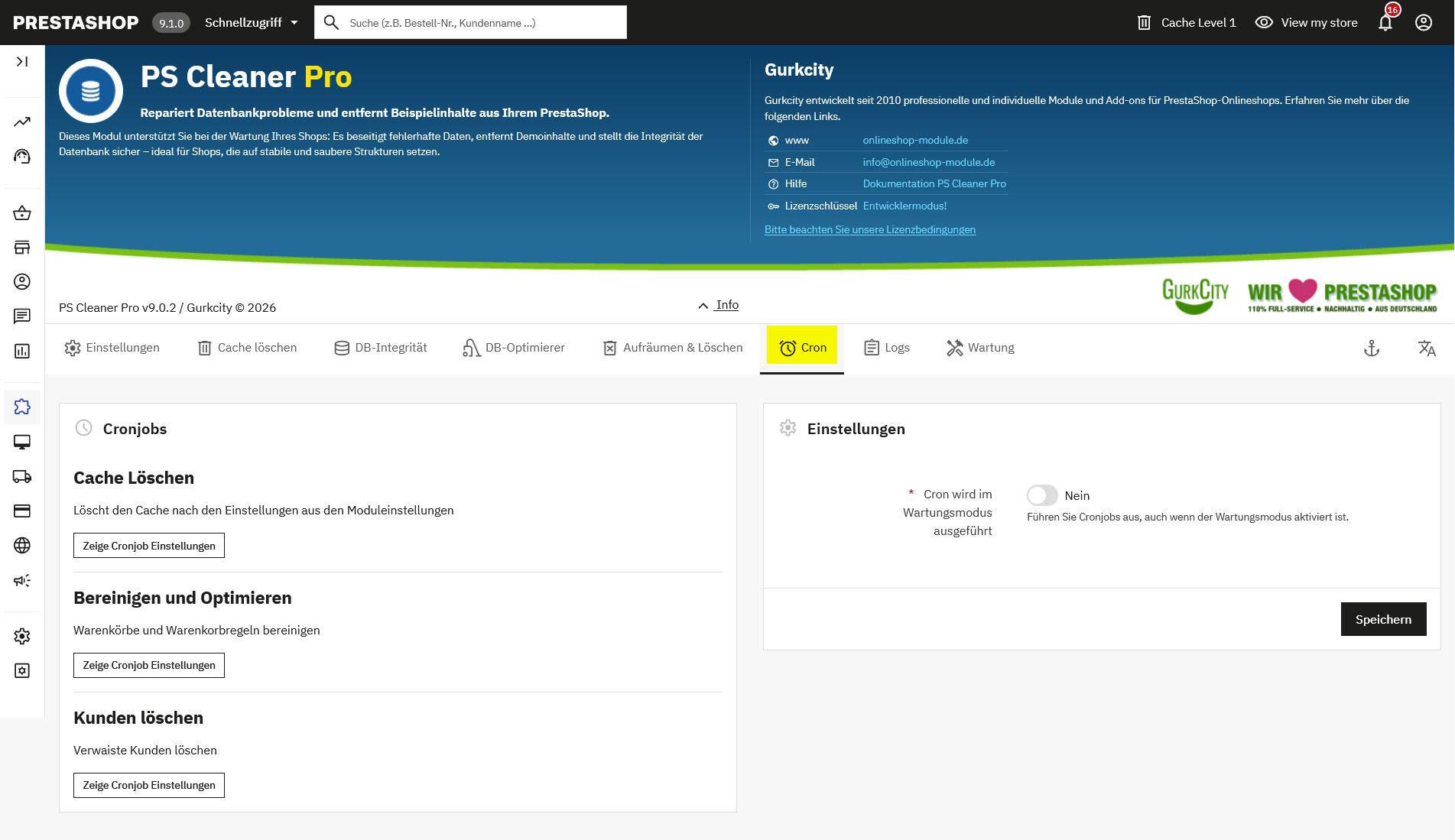
Task: Switch to the DB-Optimierer tab
Action: (514, 348)
